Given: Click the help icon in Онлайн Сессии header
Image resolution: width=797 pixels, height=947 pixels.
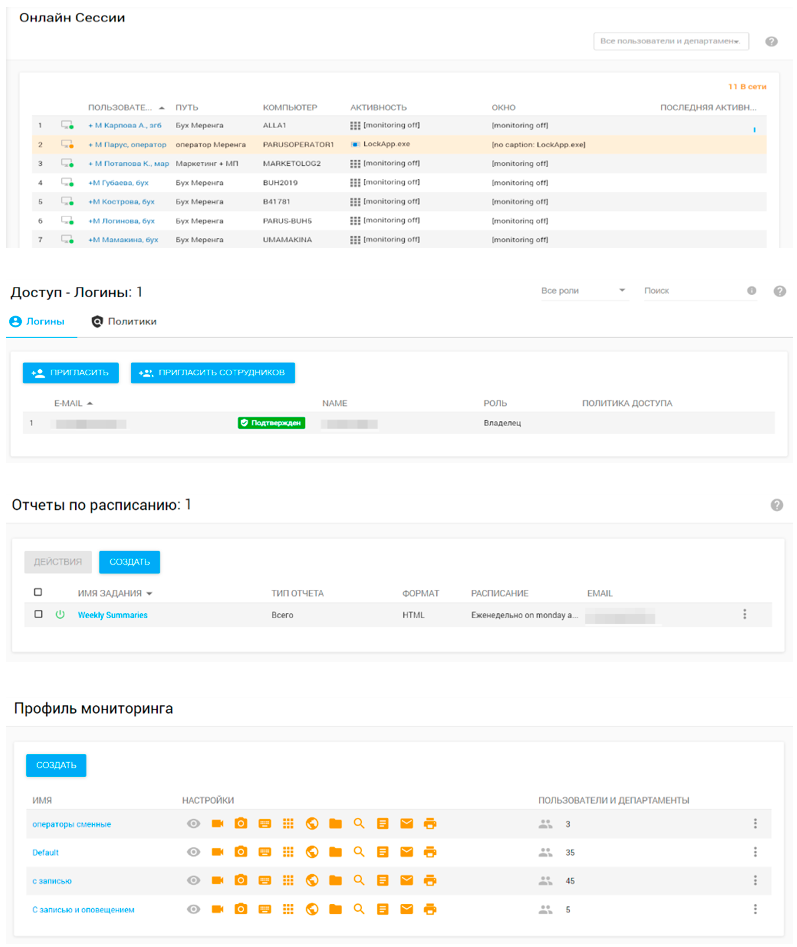Looking at the screenshot, I should (771, 42).
